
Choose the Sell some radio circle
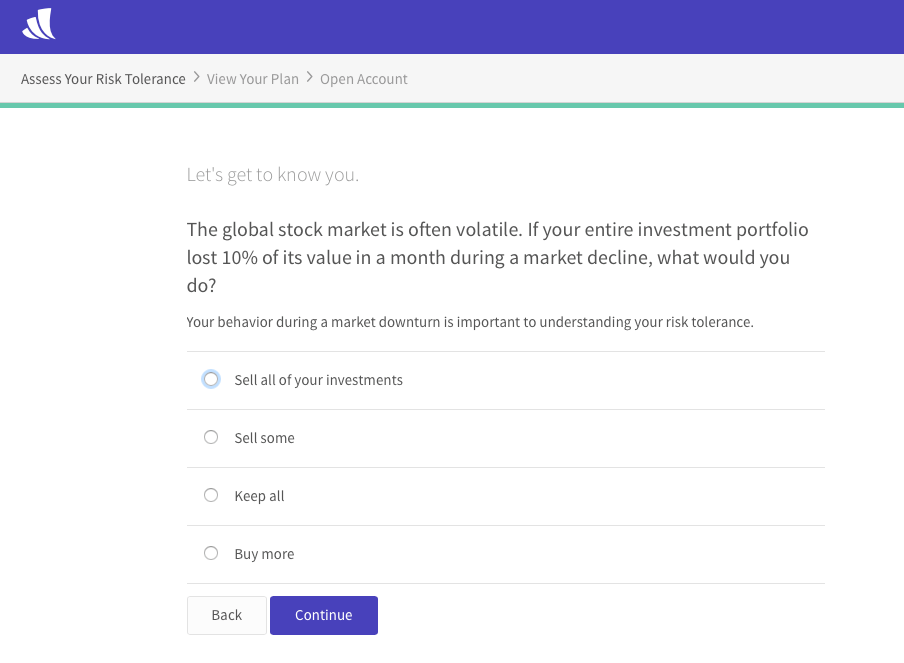click(211, 437)
